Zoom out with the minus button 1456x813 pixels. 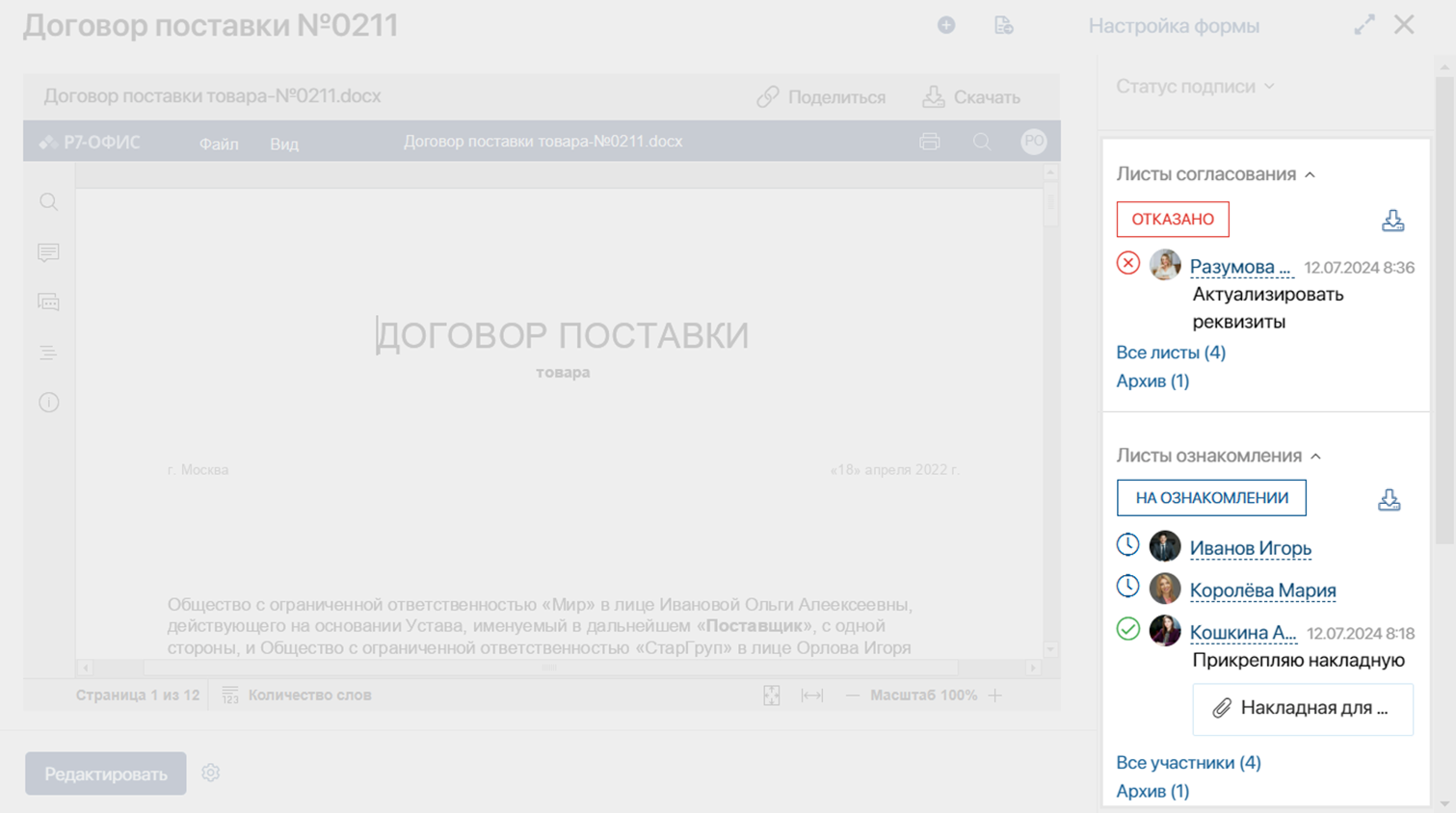pos(852,695)
